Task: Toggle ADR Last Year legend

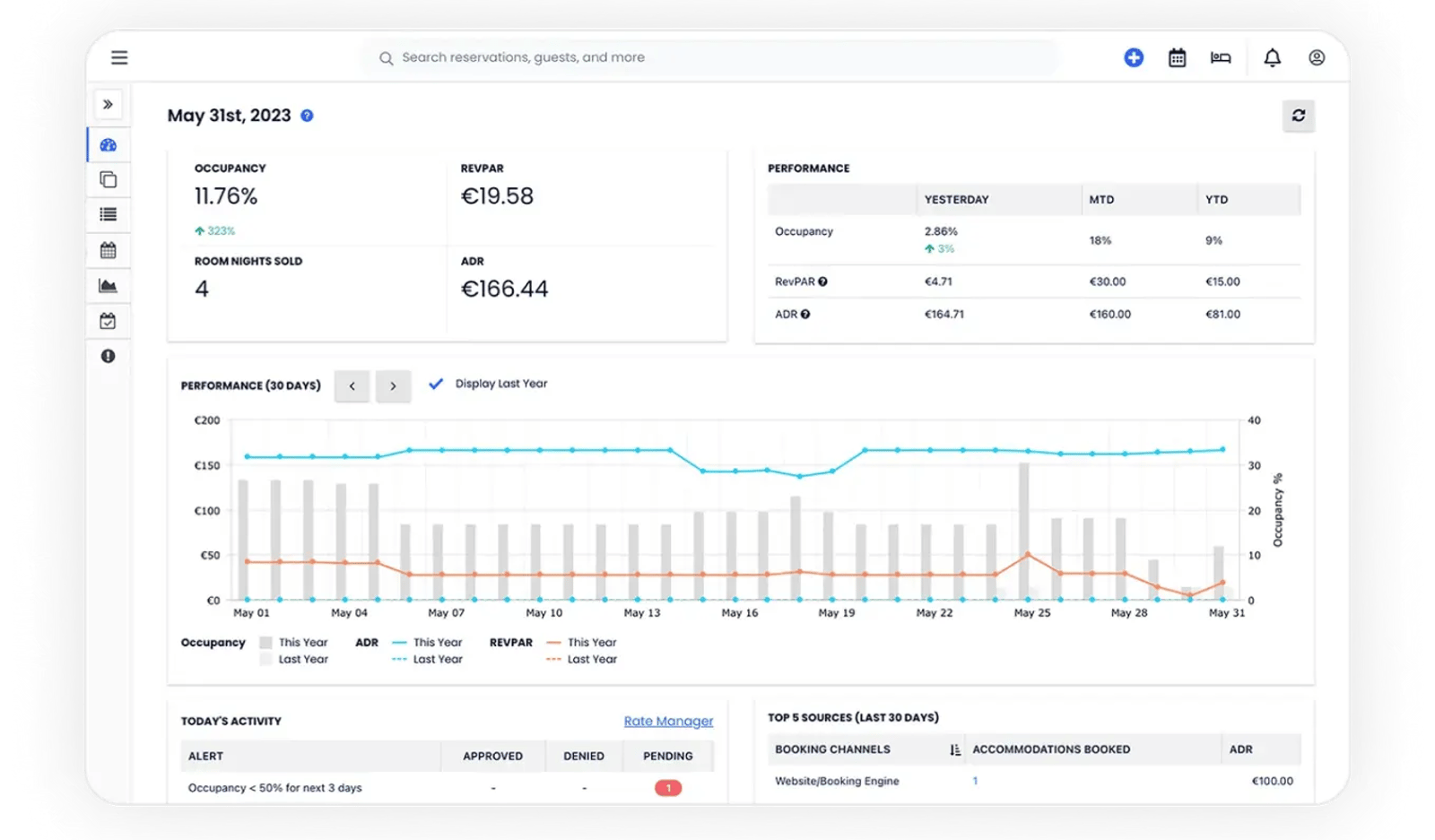Action: (x=427, y=659)
